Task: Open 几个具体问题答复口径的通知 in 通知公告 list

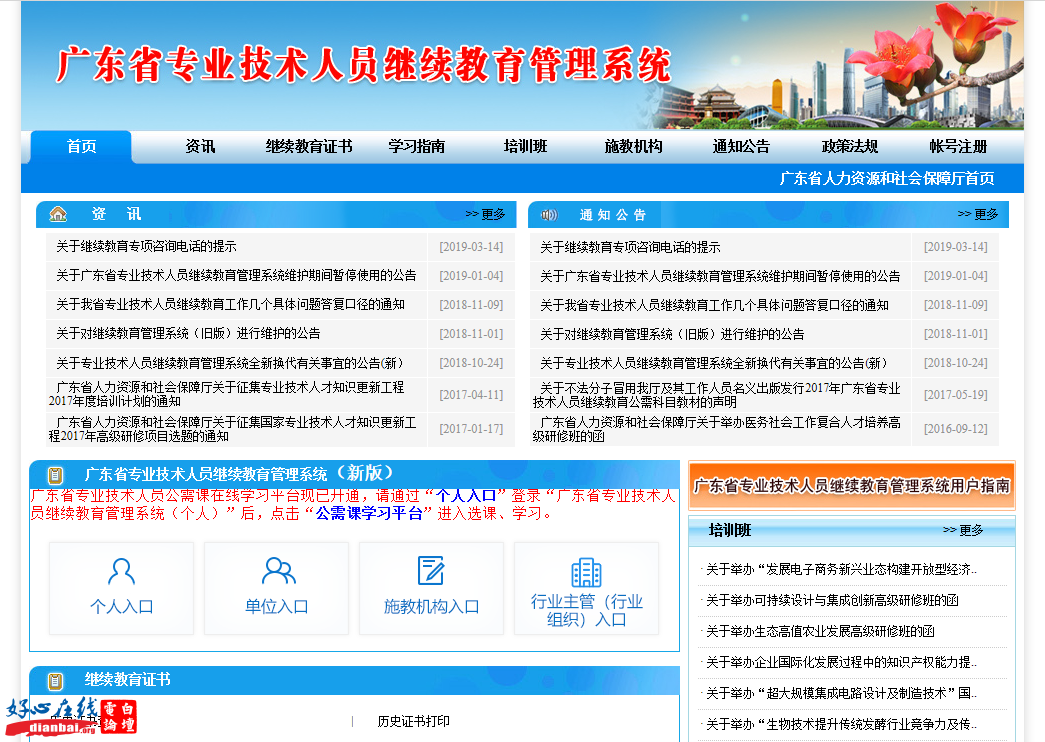Action: [714, 305]
